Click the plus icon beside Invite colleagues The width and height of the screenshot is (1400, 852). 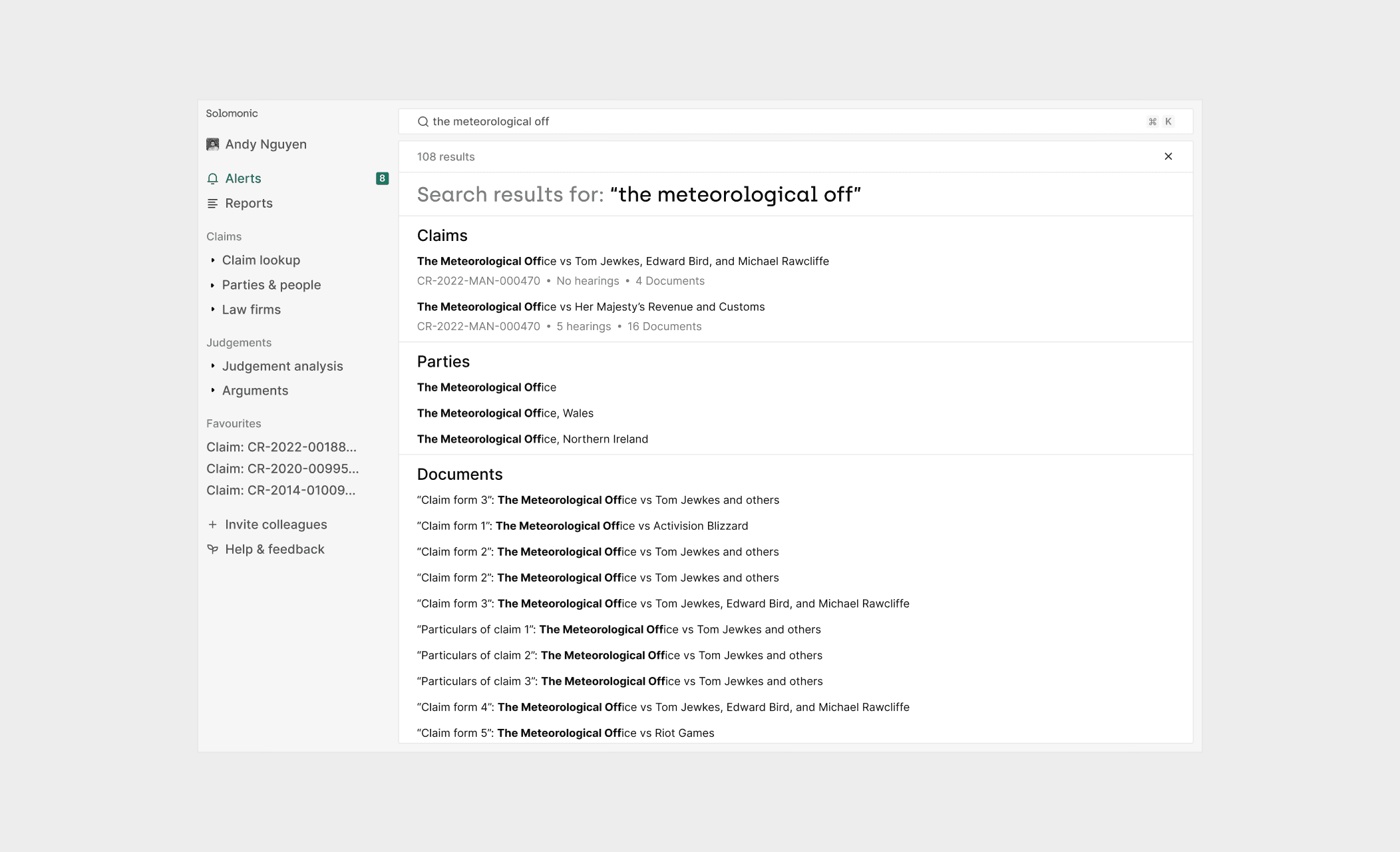(x=212, y=525)
